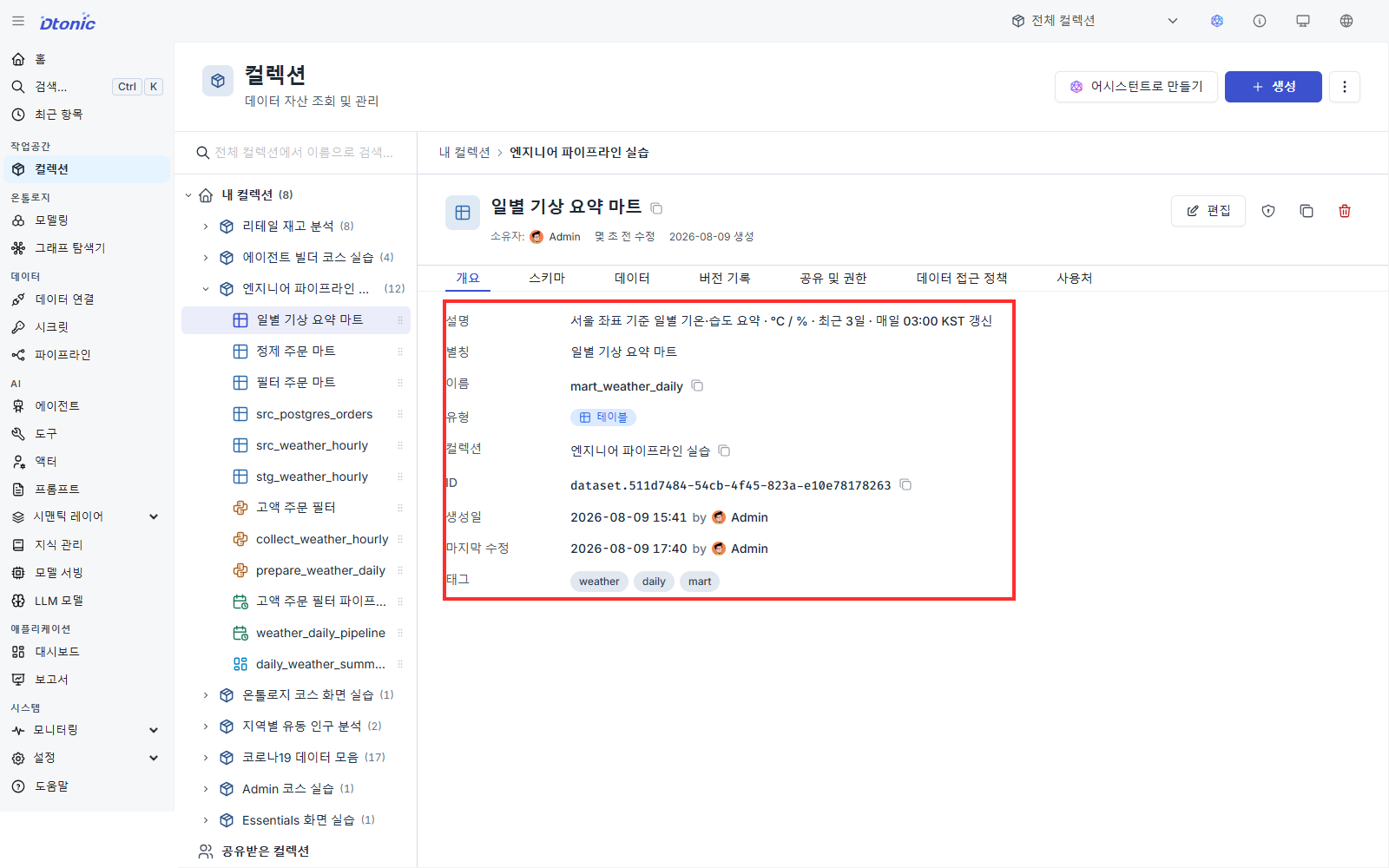Switch to the 공유 및 권한 tab
This screenshot has height=868, width=1389.
tap(833, 278)
